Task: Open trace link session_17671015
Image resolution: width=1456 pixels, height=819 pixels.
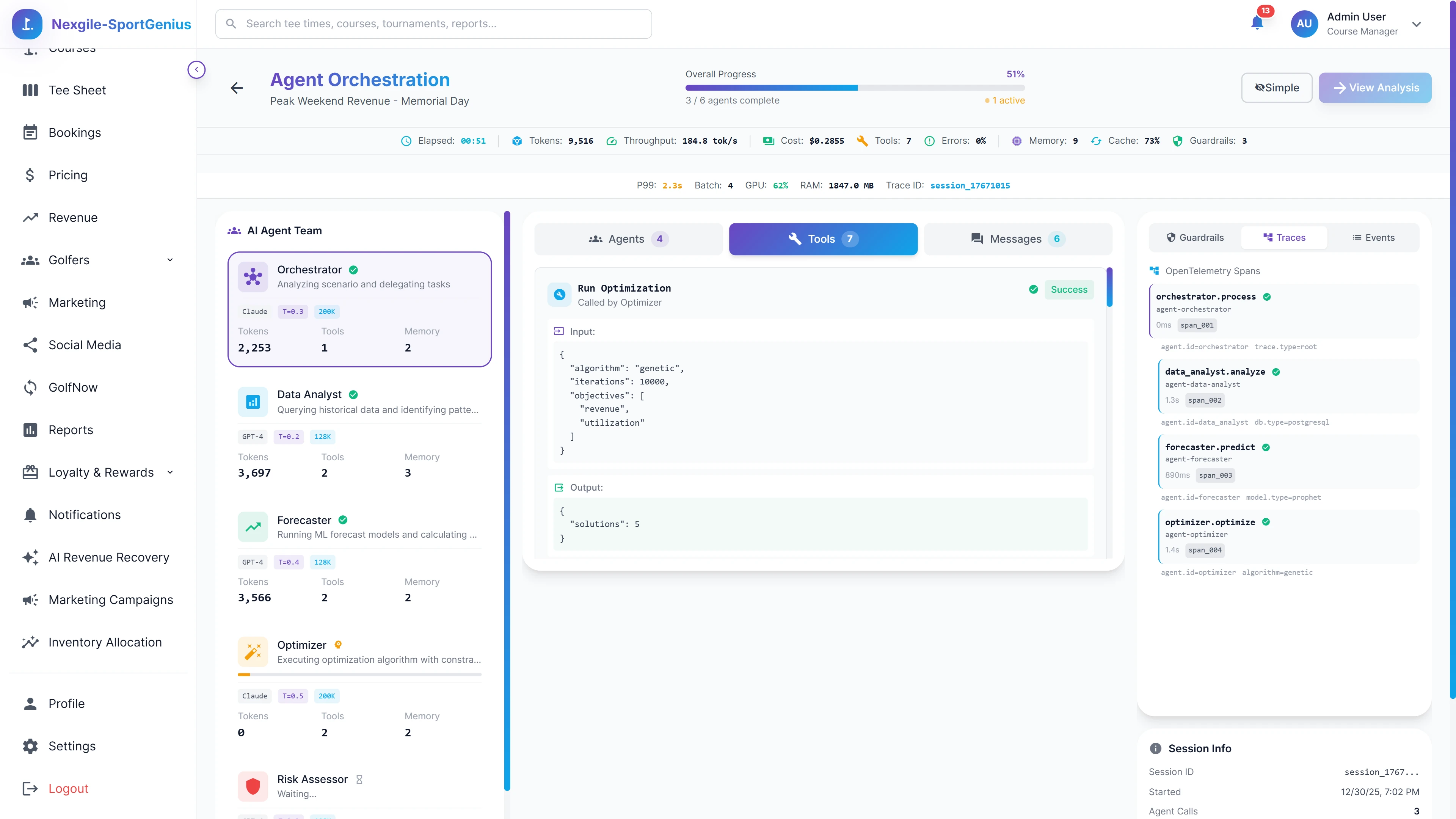Action: click(x=970, y=185)
